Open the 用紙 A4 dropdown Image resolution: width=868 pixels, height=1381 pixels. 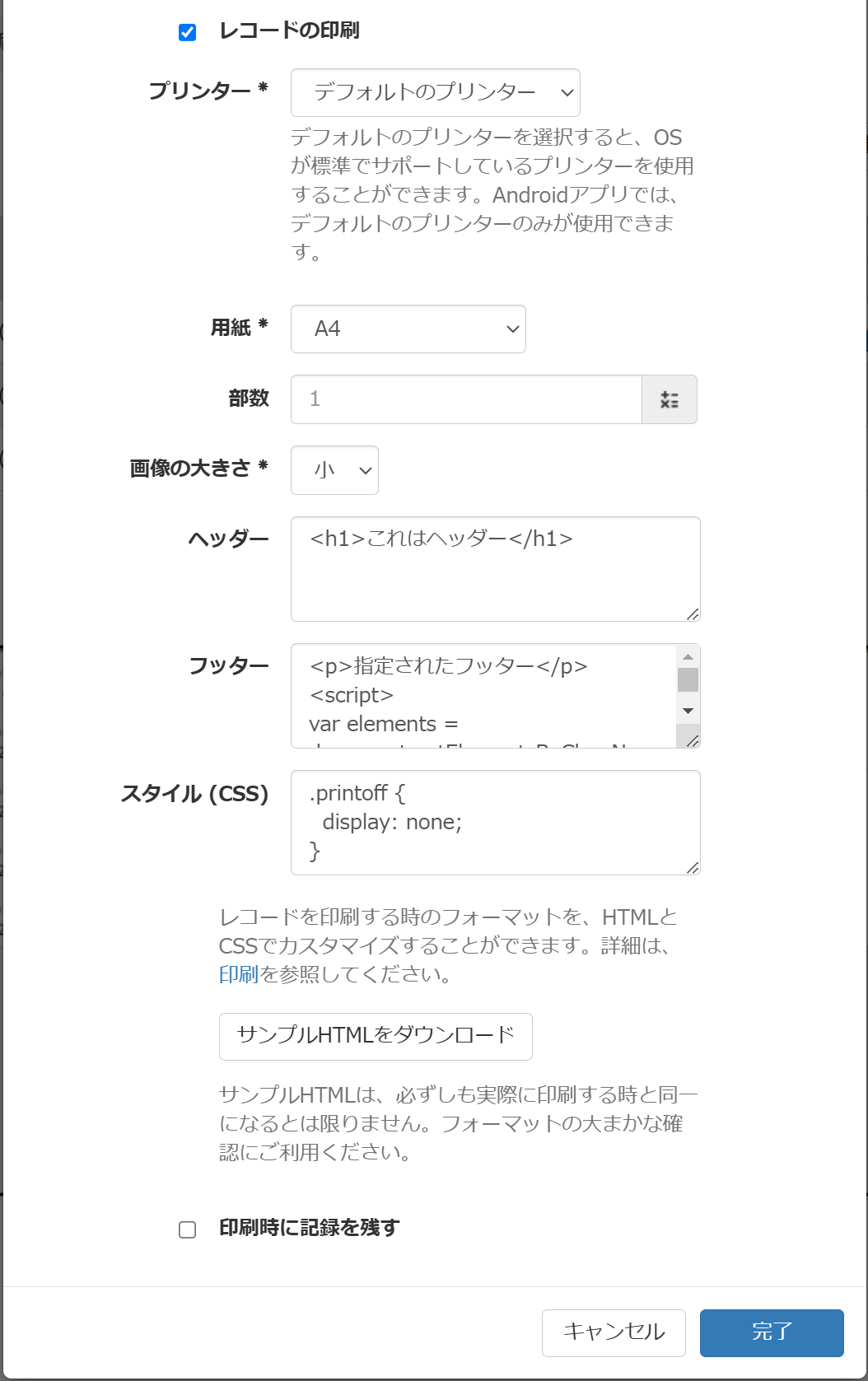tap(408, 329)
